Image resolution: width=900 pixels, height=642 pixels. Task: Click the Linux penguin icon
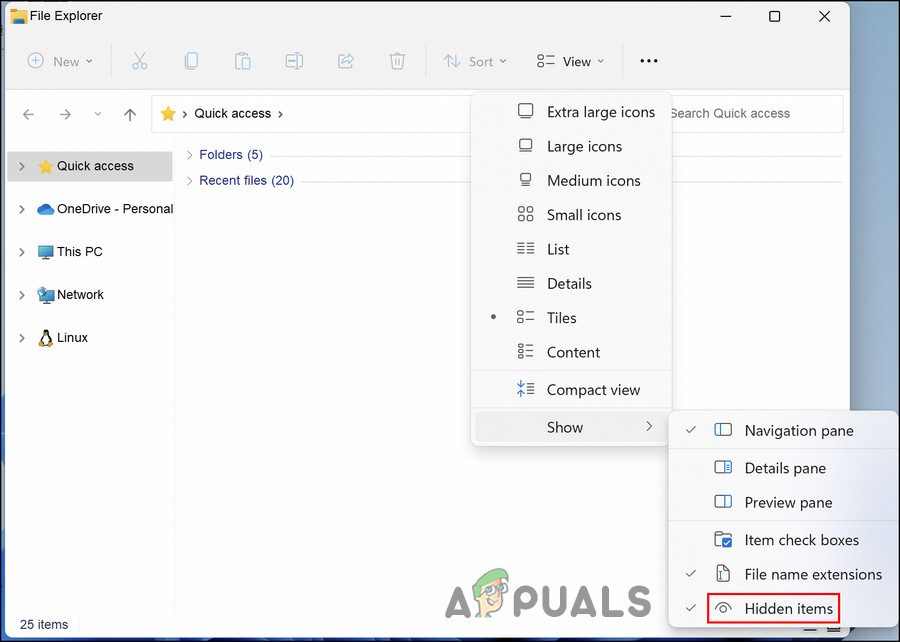pyautogui.click(x=45, y=338)
